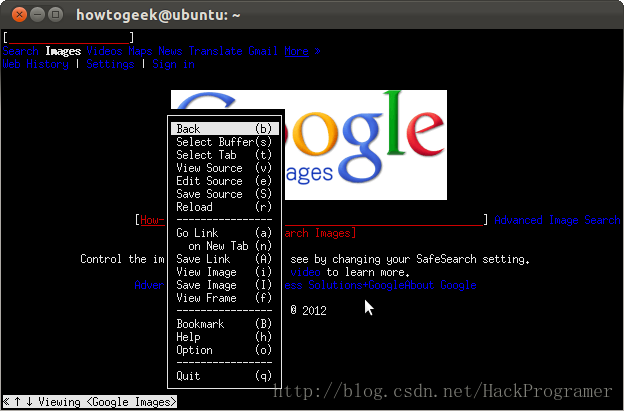Image resolution: width=624 pixels, height=411 pixels.
Task: Click the About Google link
Action: (x=441, y=285)
